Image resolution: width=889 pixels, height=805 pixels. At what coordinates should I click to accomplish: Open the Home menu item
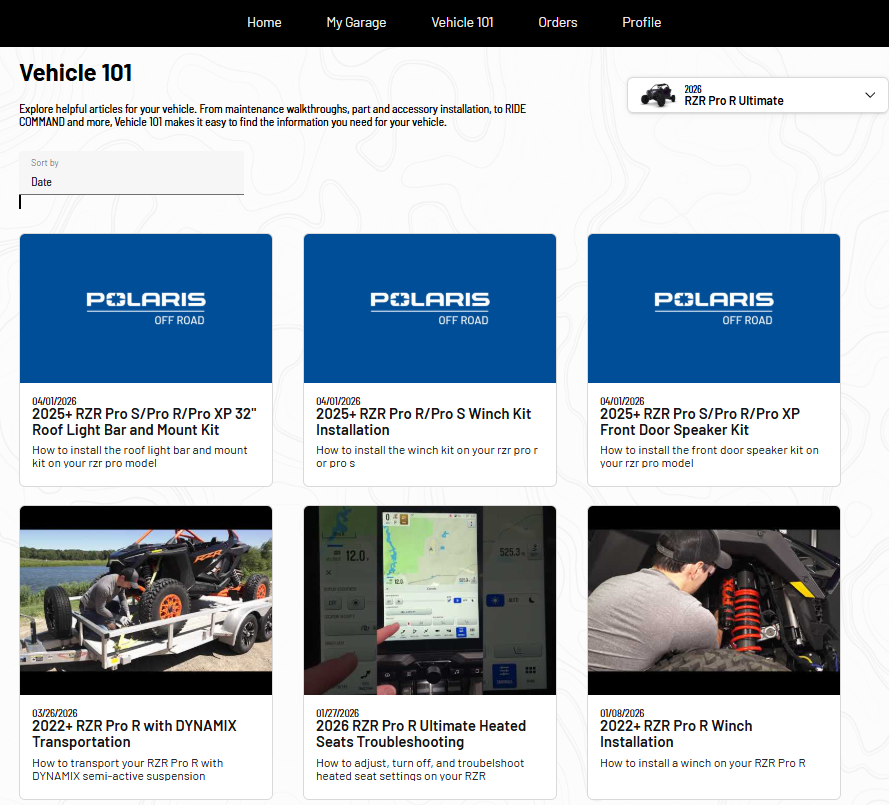[264, 23]
